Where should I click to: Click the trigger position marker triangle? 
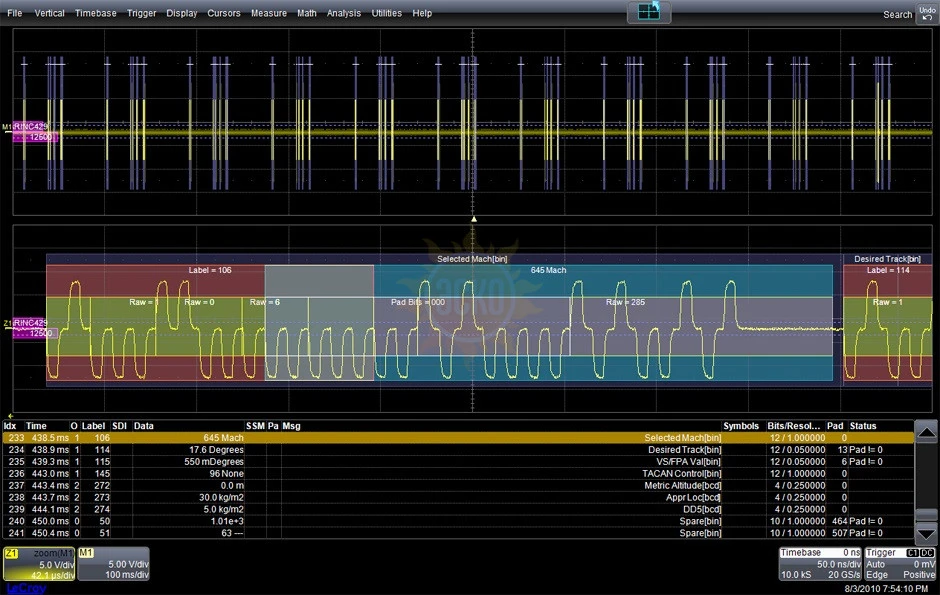[474, 219]
